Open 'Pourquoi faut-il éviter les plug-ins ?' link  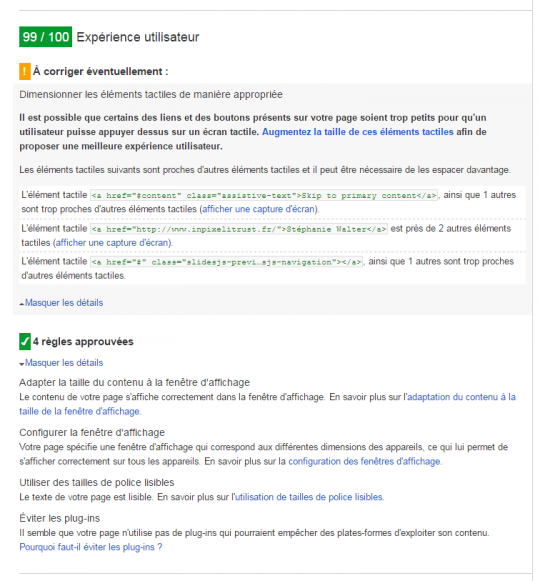coord(91,547)
